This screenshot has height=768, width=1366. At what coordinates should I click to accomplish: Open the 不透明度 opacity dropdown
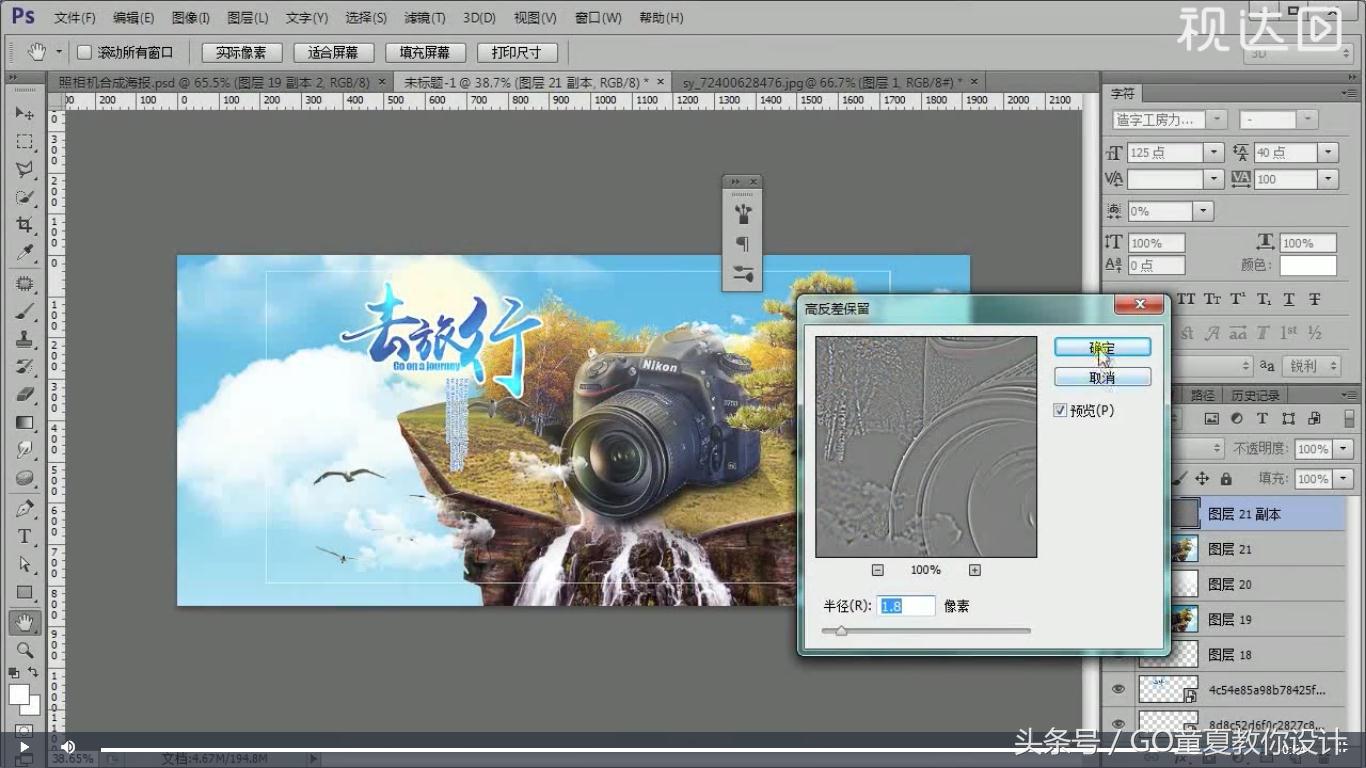(x=1341, y=448)
